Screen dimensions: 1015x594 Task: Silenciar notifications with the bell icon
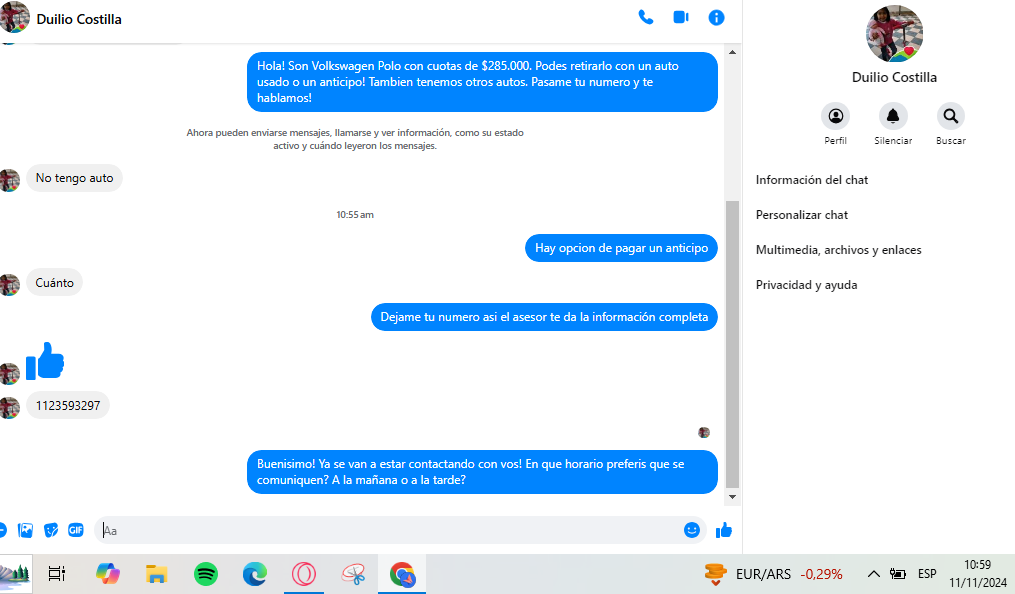tap(893, 116)
